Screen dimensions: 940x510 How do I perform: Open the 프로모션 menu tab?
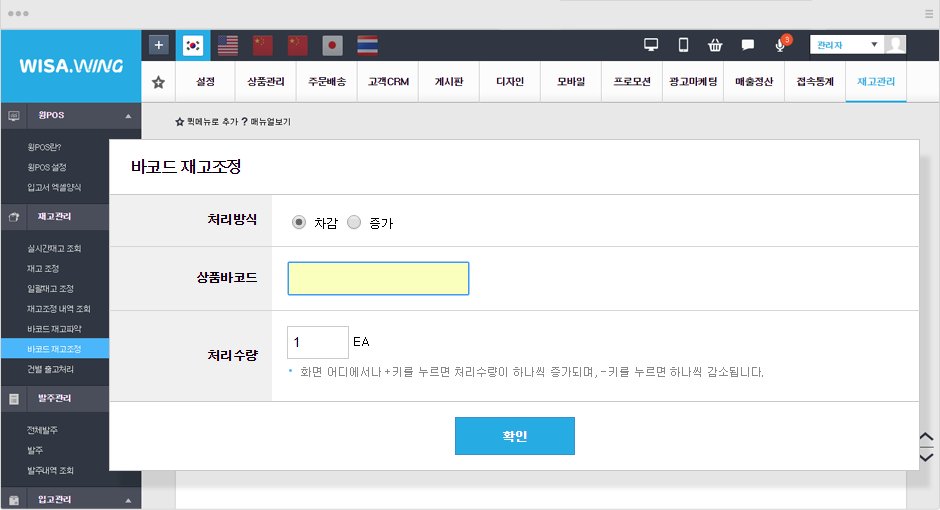632,82
